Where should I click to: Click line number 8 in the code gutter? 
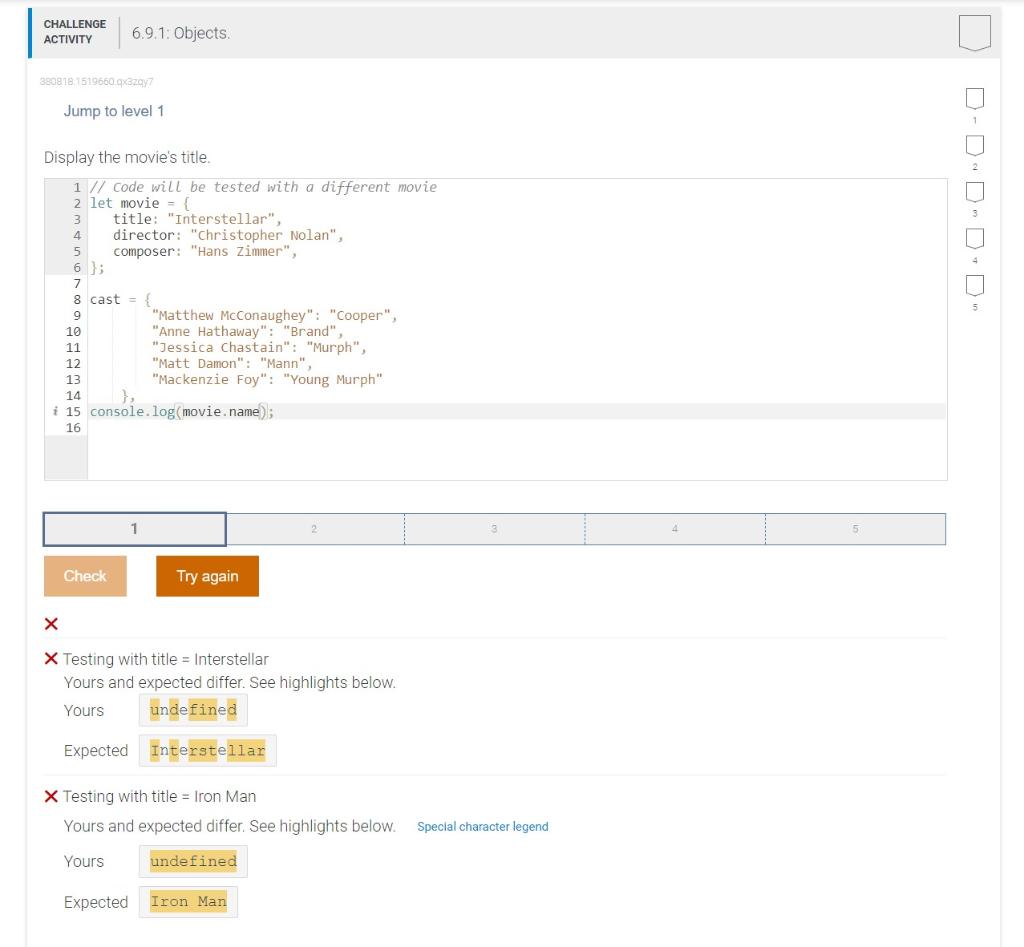point(73,299)
